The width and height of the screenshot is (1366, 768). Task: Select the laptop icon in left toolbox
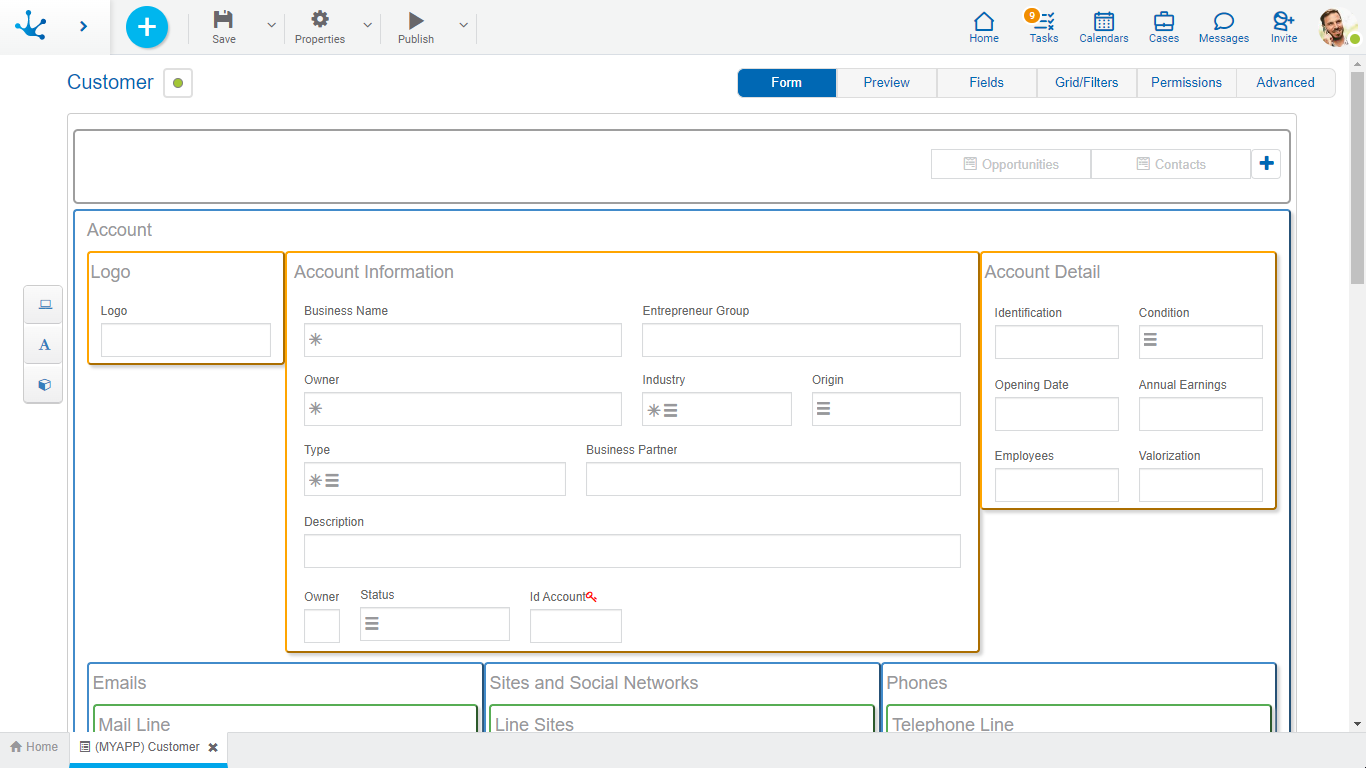coord(44,305)
